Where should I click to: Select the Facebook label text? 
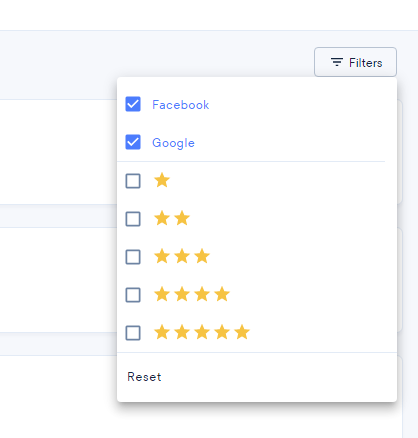[x=181, y=105]
